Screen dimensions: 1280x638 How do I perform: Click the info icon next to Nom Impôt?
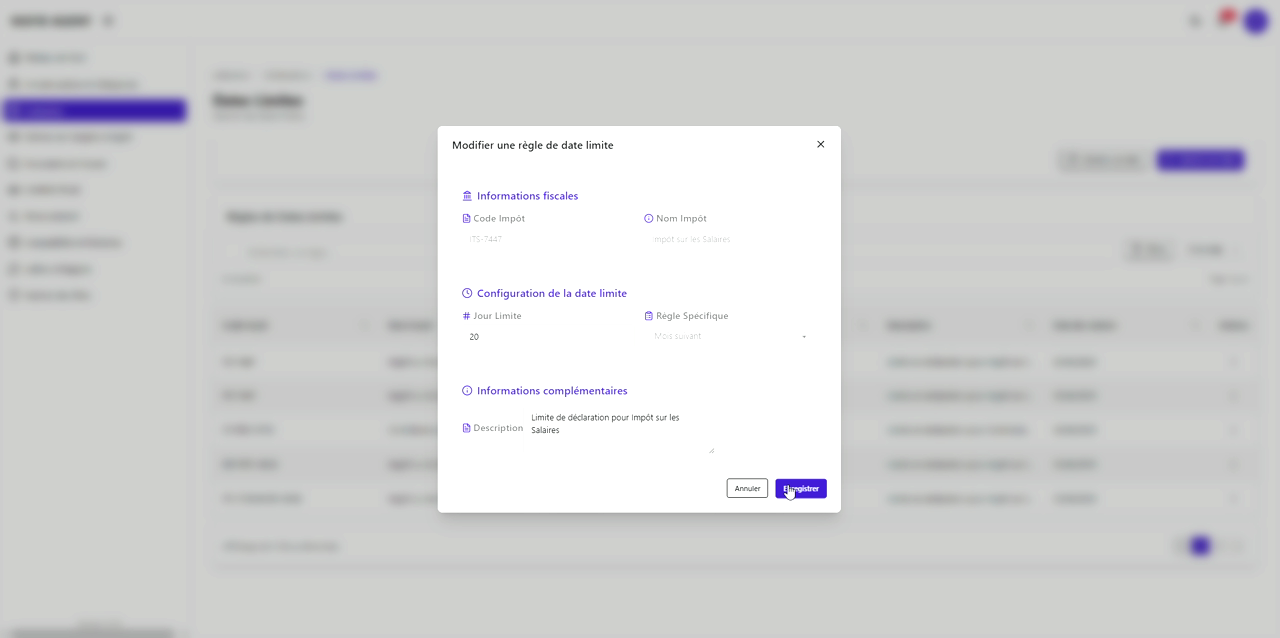648,219
